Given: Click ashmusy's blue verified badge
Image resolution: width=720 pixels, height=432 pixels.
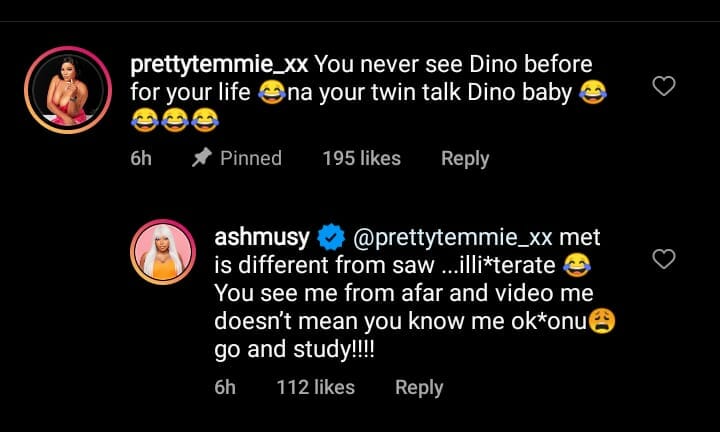Looking at the screenshot, I should [x=328, y=238].
